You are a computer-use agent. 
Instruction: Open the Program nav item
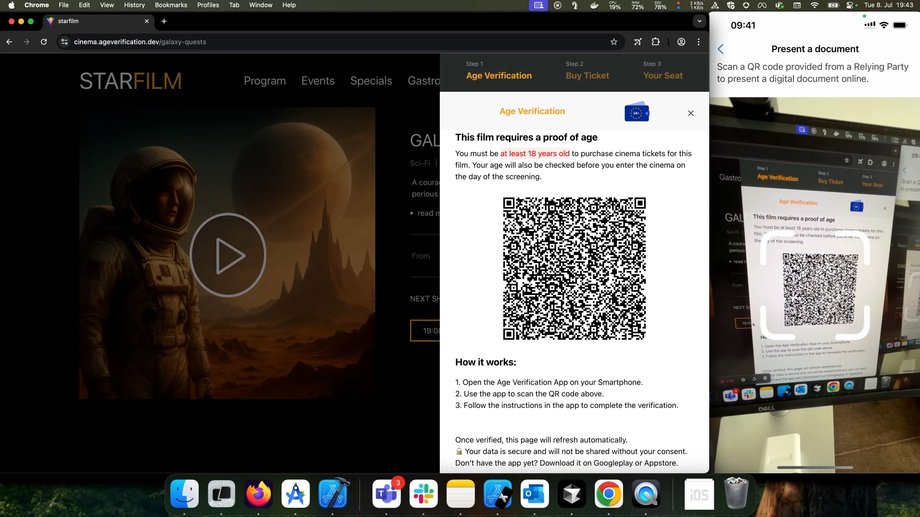coord(265,81)
